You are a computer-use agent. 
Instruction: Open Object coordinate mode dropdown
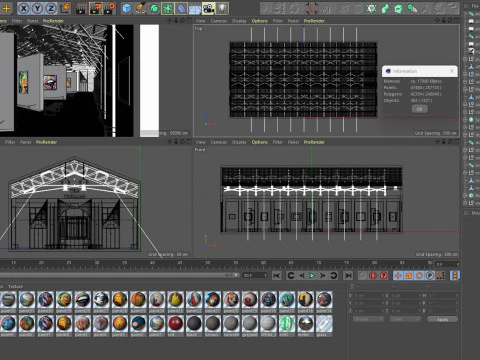368,319
